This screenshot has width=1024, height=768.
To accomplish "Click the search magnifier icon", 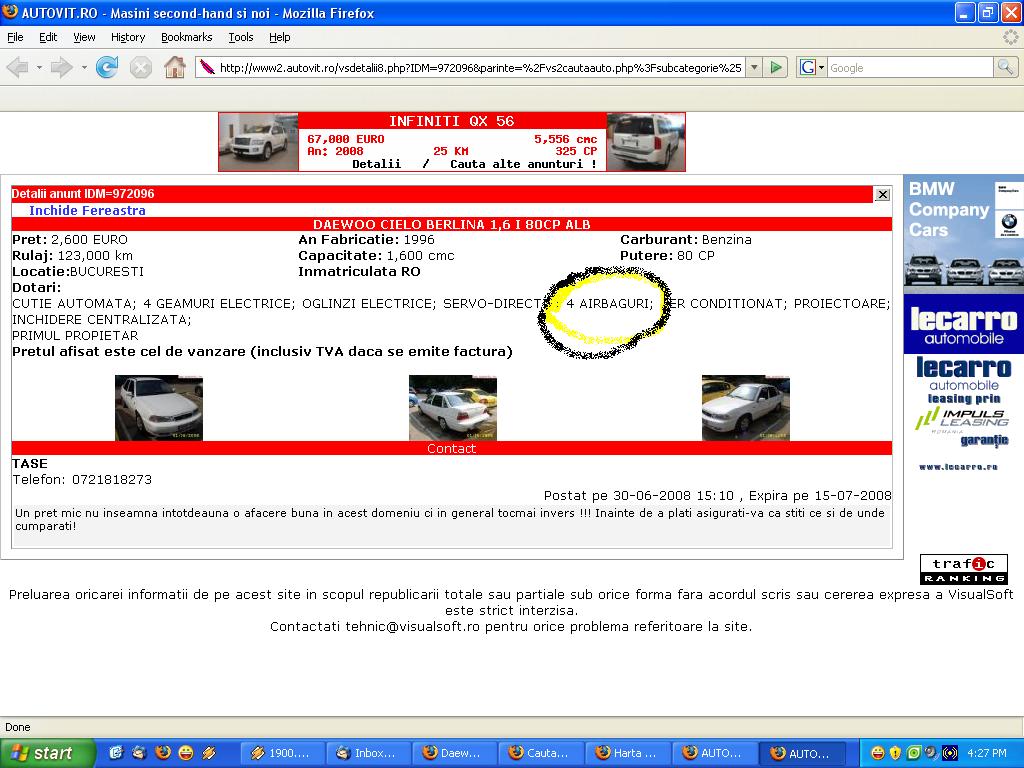I will tap(1005, 68).
